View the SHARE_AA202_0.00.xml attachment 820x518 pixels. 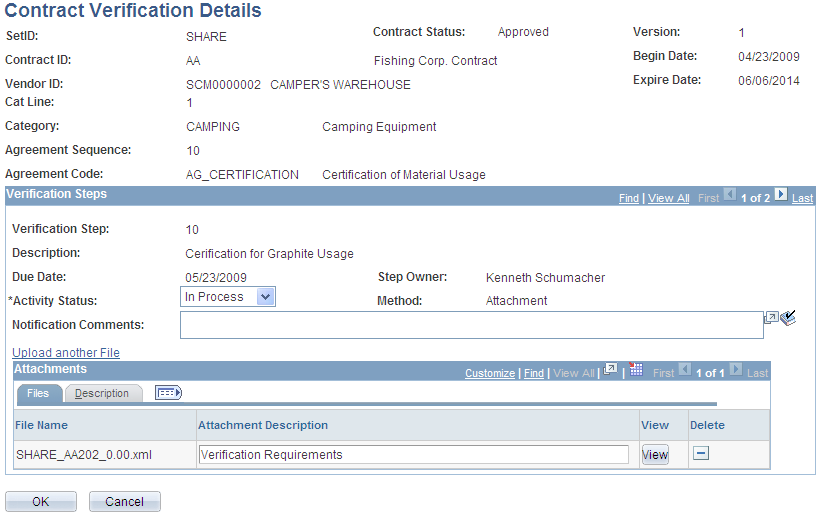point(655,455)
